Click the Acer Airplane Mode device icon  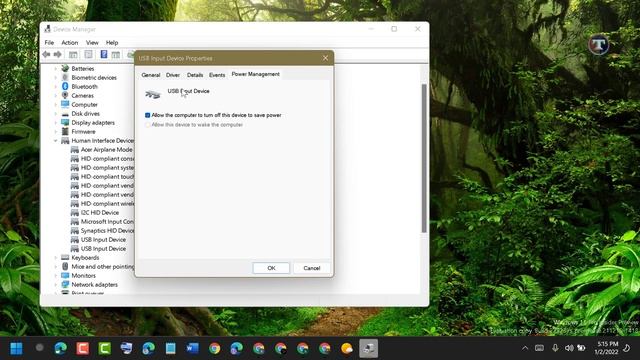coord(75,149)
